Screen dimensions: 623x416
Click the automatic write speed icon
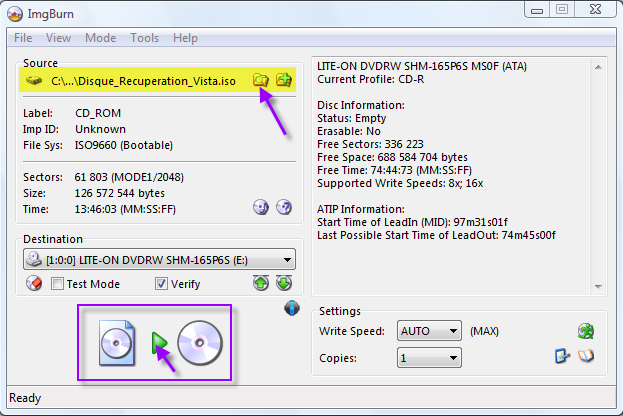tap(586, 331)
